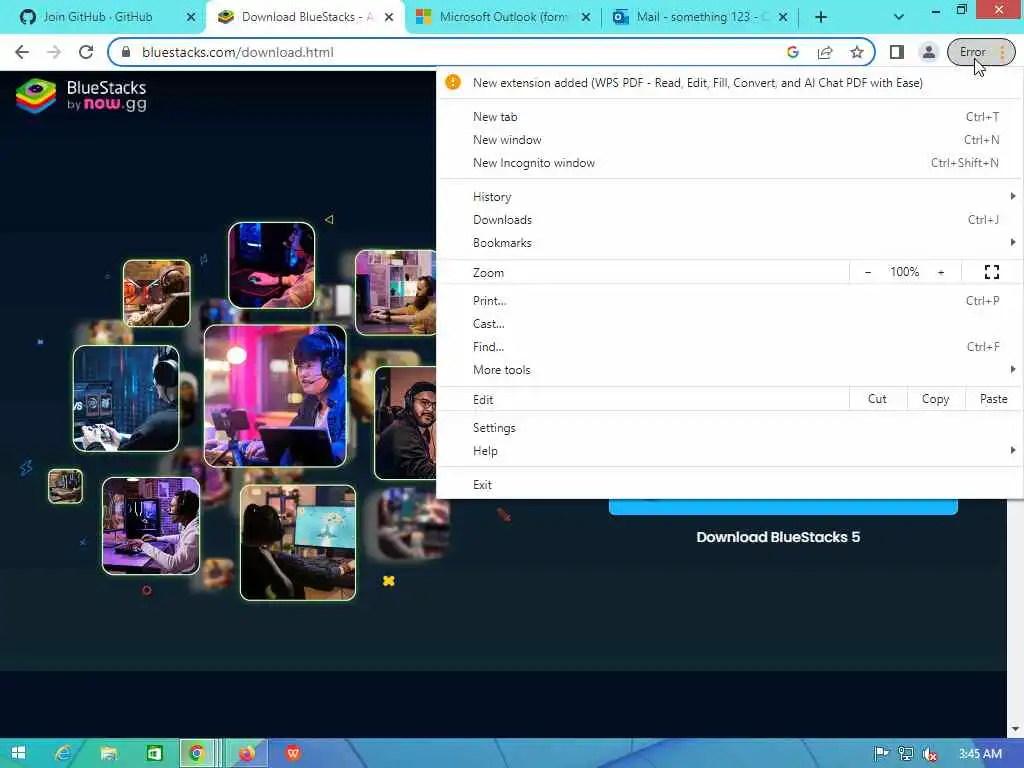
Task: Go back with browser back arrow
Action: 22,52
